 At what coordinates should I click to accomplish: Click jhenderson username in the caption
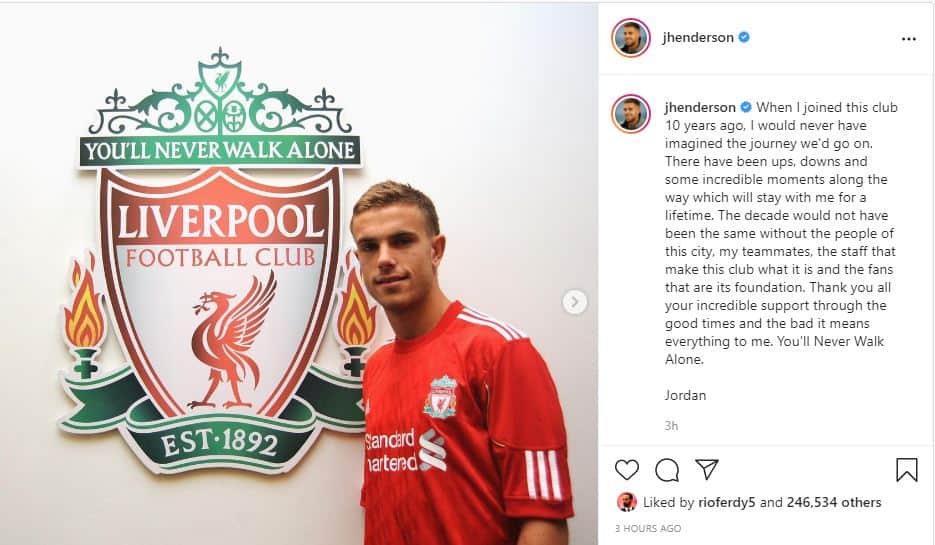coord(700,107)
